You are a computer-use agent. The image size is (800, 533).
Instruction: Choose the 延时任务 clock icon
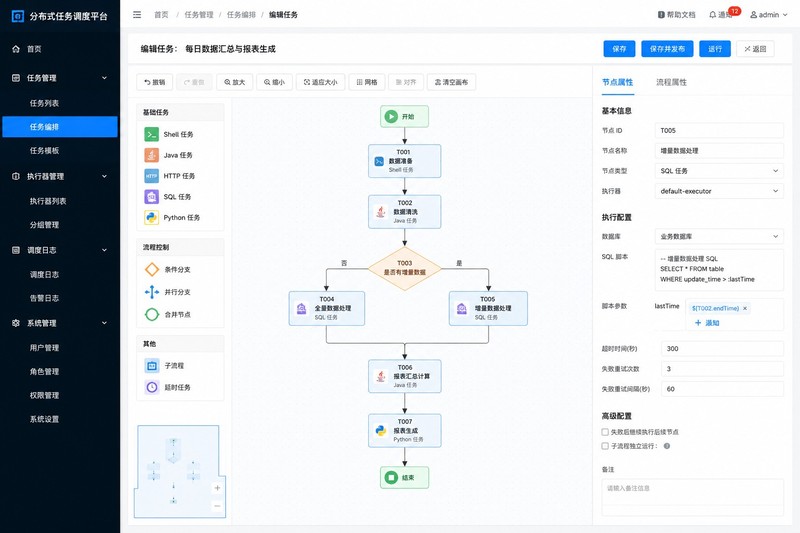(152, 387)
